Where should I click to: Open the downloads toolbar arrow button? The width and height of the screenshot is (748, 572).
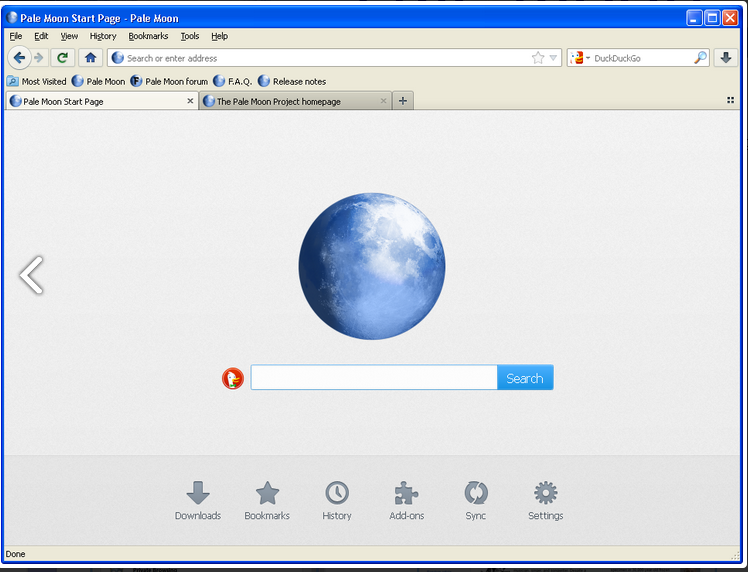coord(726,58)
